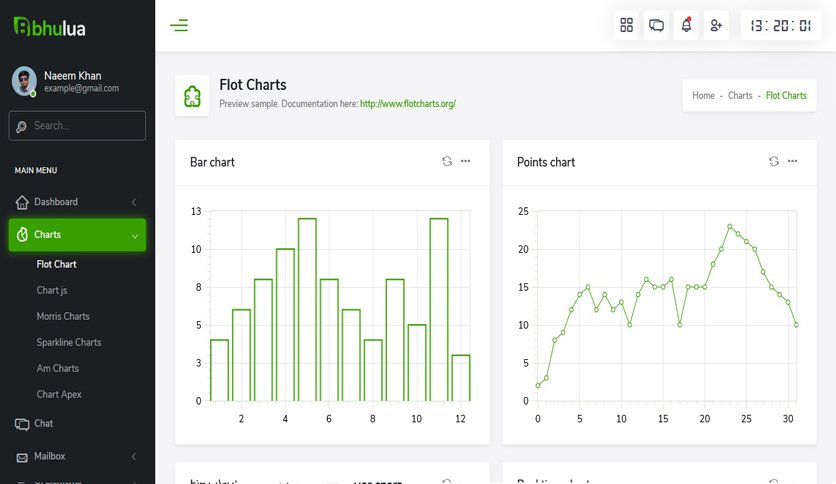836x484 pixels.
Task: Collapse the Charts menu chevron
Action: pyautogui.click(x=135, y=236)
